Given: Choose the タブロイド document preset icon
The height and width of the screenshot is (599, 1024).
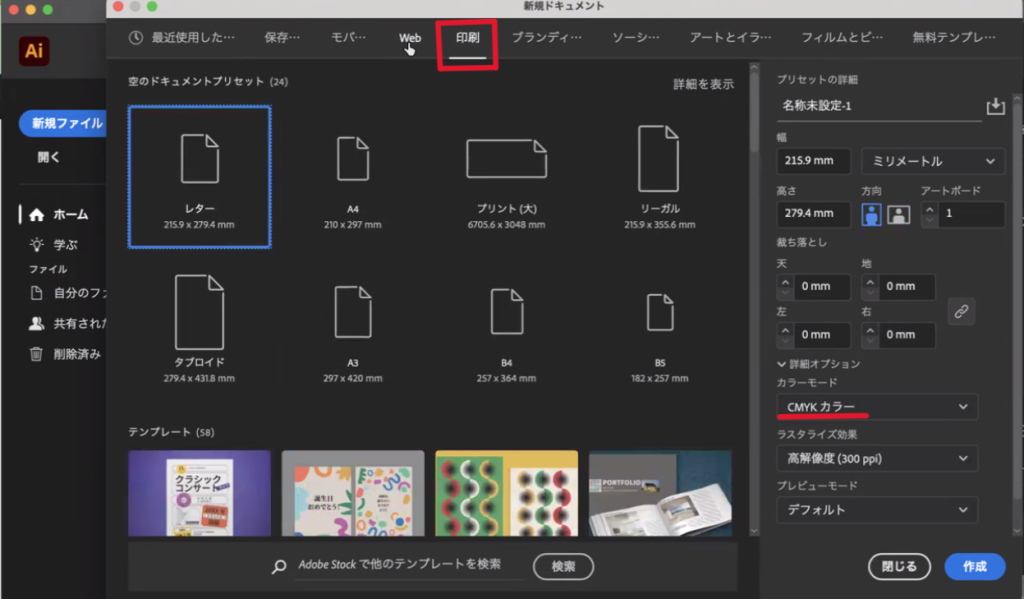Looking at the screenshot, I should (199, 311).
